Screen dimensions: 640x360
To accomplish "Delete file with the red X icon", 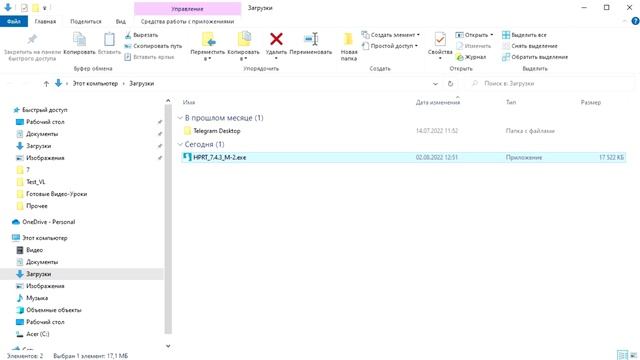I will click(276, 39).
